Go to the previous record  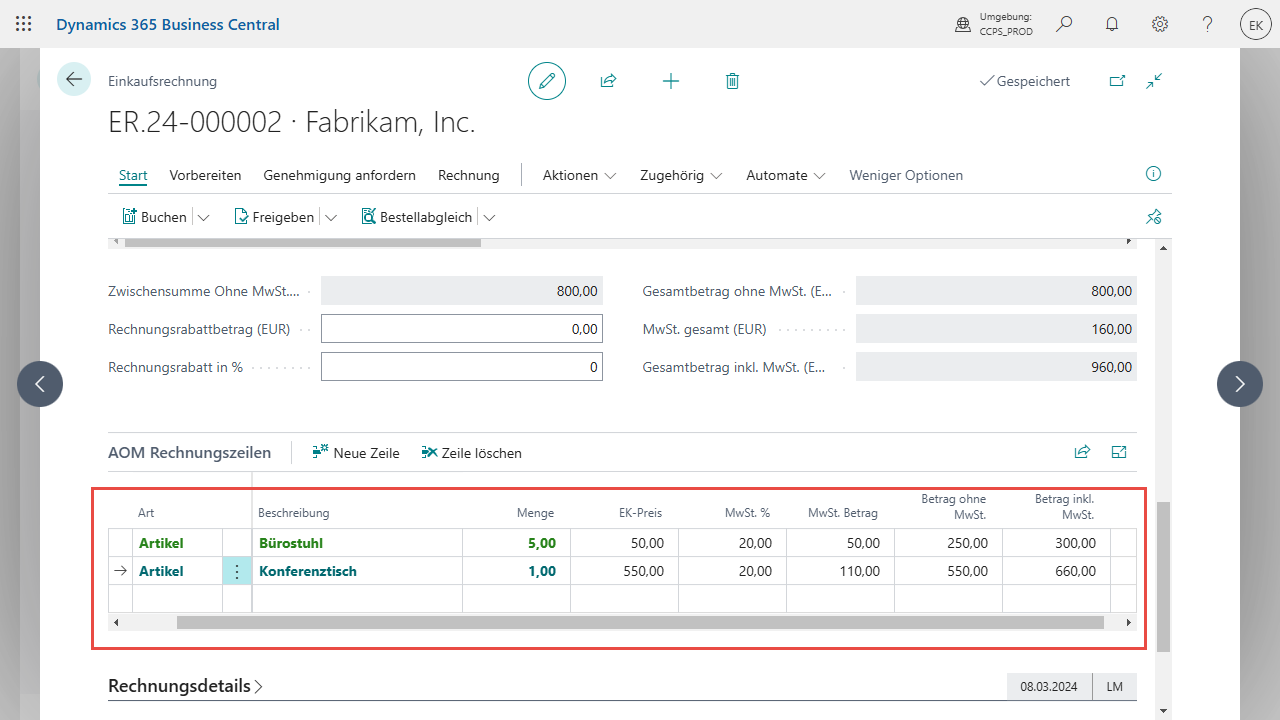click(40, 384)
